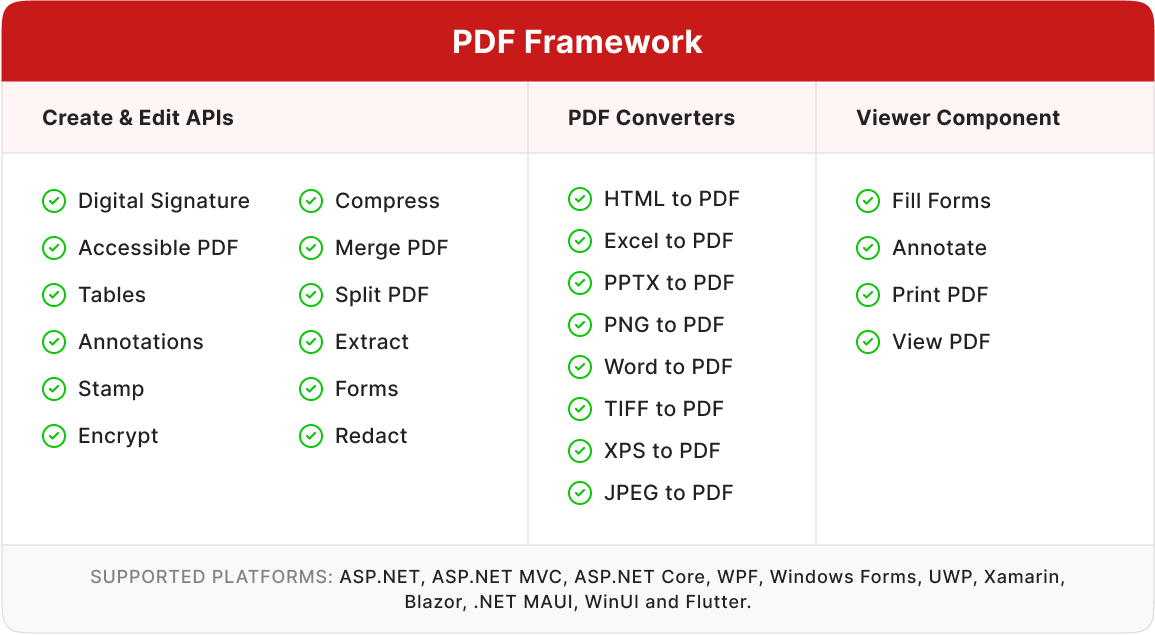Image resolution: width=1155 pixels, height=635 pixels.
Task: Click the check icon beside Digital Signature
Action: point(54,201)
